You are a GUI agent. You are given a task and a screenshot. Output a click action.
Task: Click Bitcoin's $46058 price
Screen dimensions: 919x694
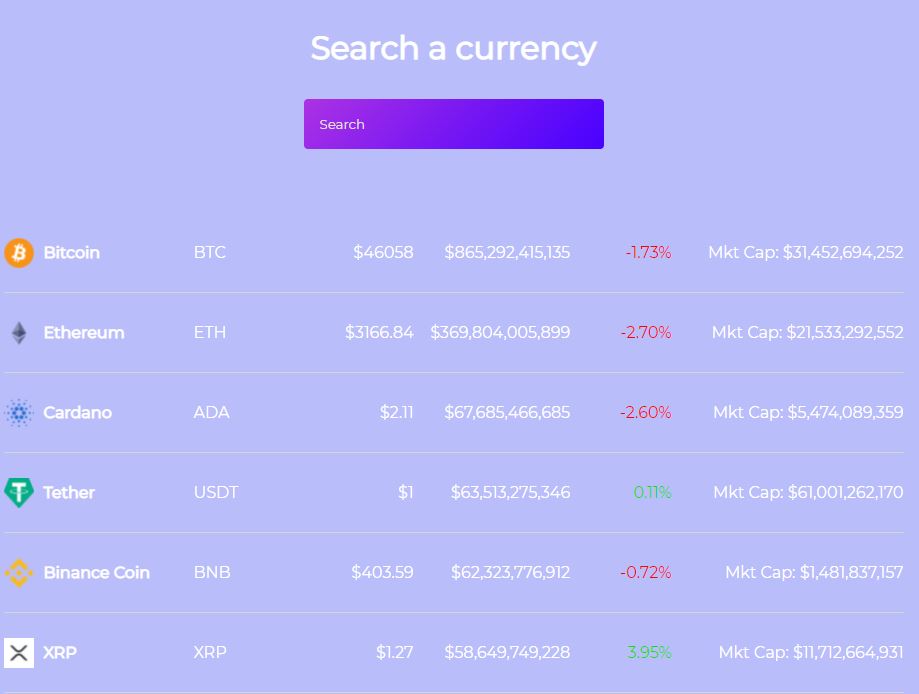383,253
